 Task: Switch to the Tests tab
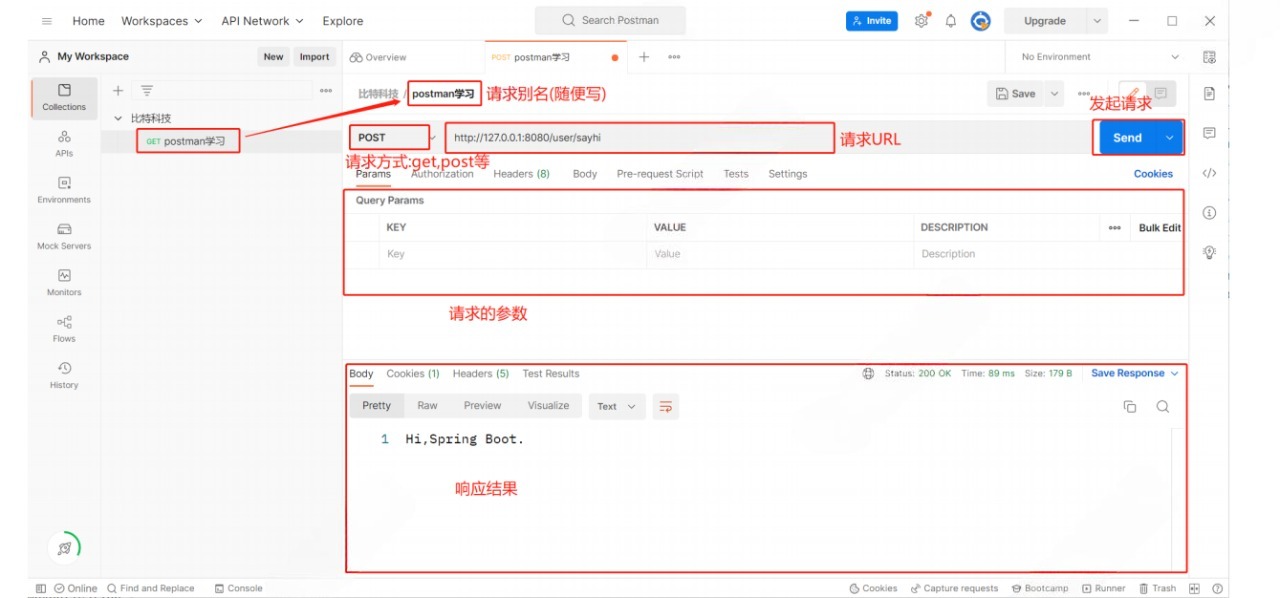[736, 174]
